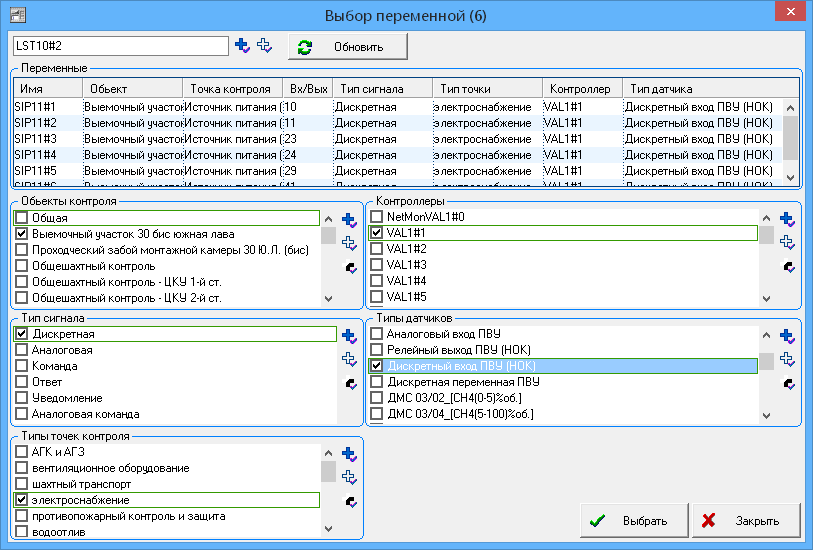
Task: Select the SIP11#1 row in variables table
Action: pyautogui.click(x=398, y=107)
